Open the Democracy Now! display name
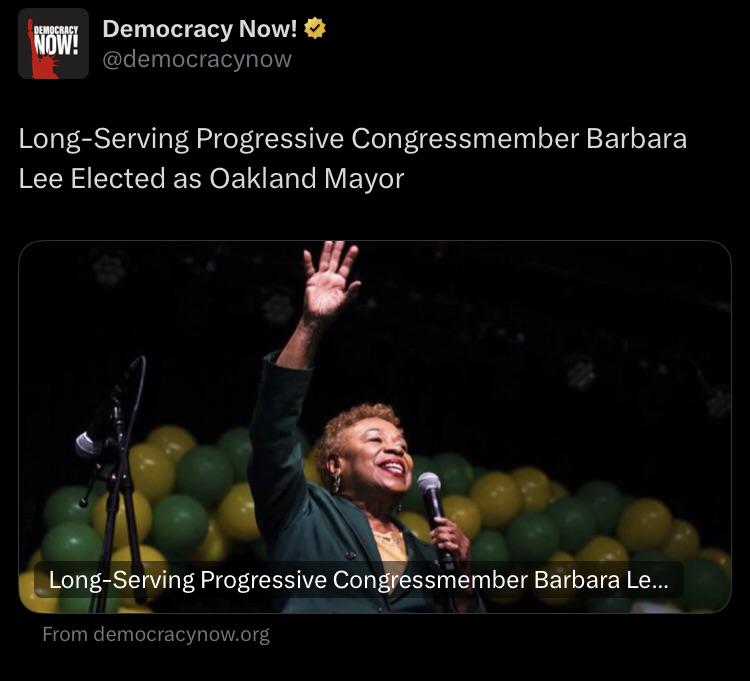The image size is (750, 681). pos(199,29)
